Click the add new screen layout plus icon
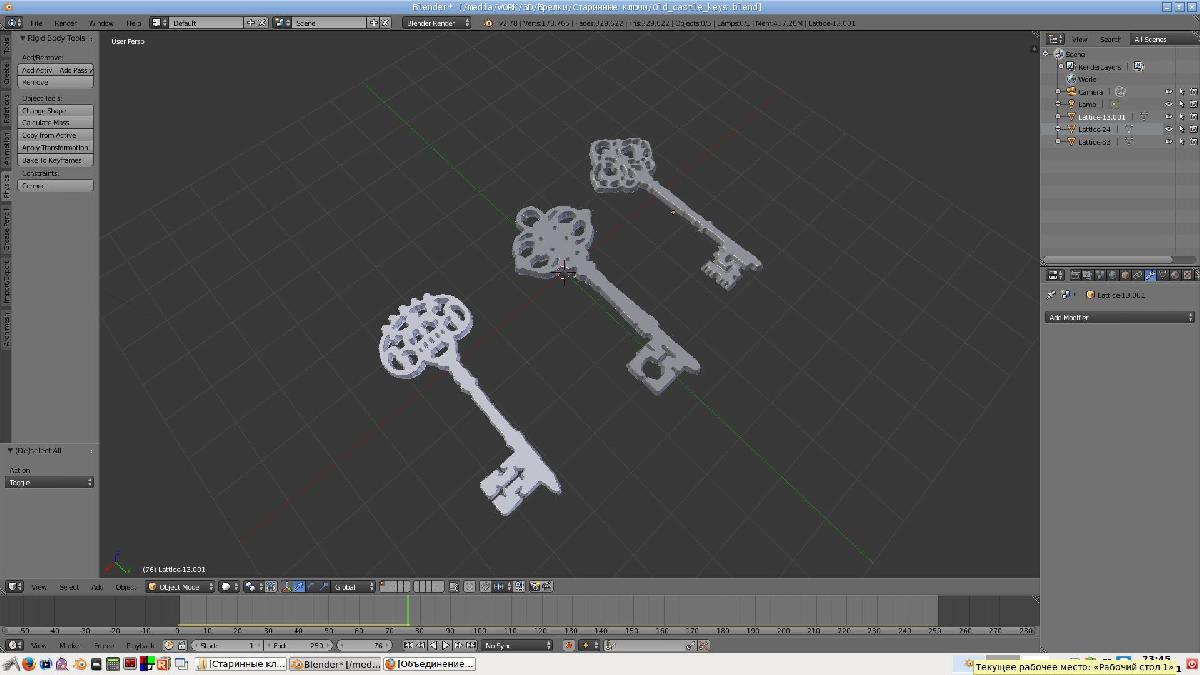 [x=250, y=22]
